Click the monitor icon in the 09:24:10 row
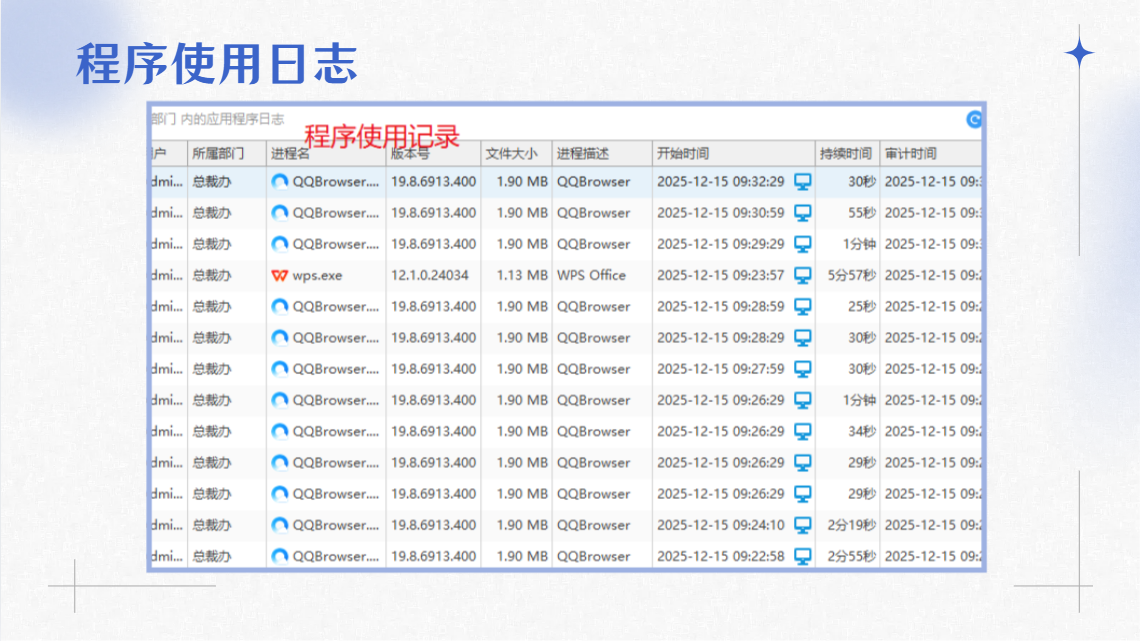The image size is (1140, 641). tap(803, 525)
